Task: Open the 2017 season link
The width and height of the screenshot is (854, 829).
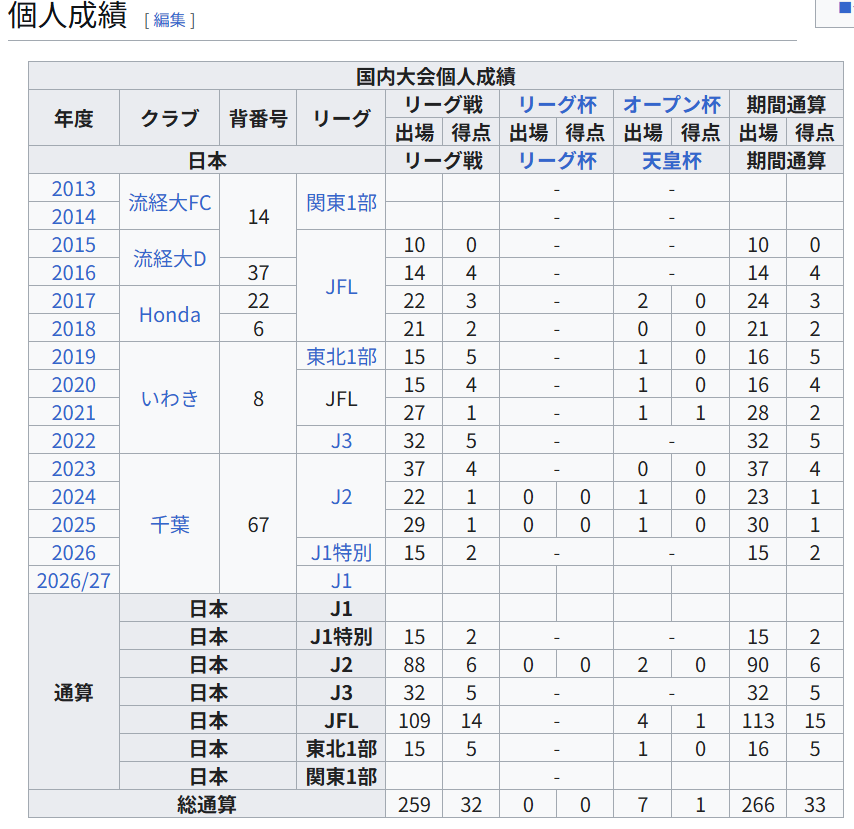Action: point(74,301)
